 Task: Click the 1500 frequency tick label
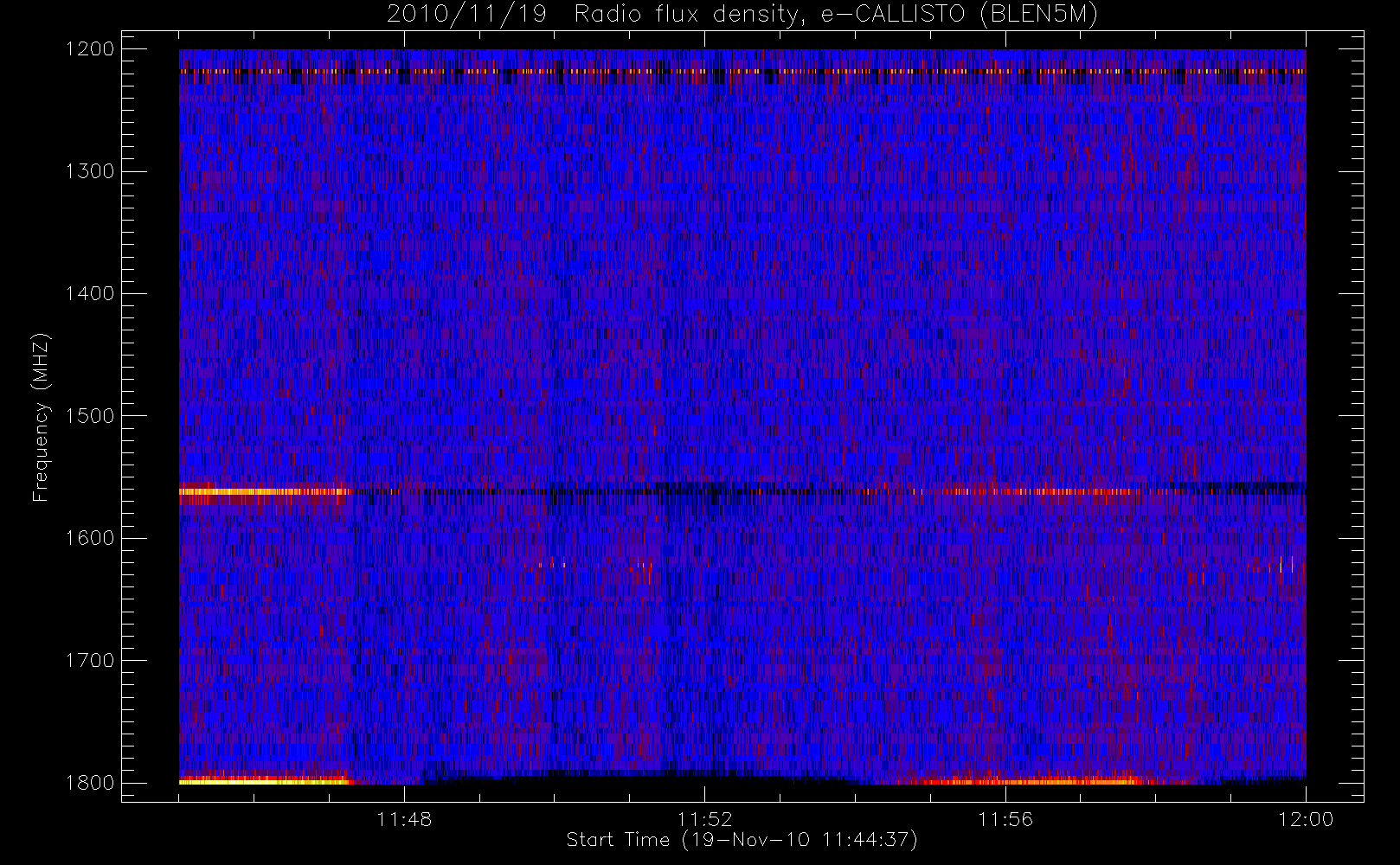click(x=90, y=416)
